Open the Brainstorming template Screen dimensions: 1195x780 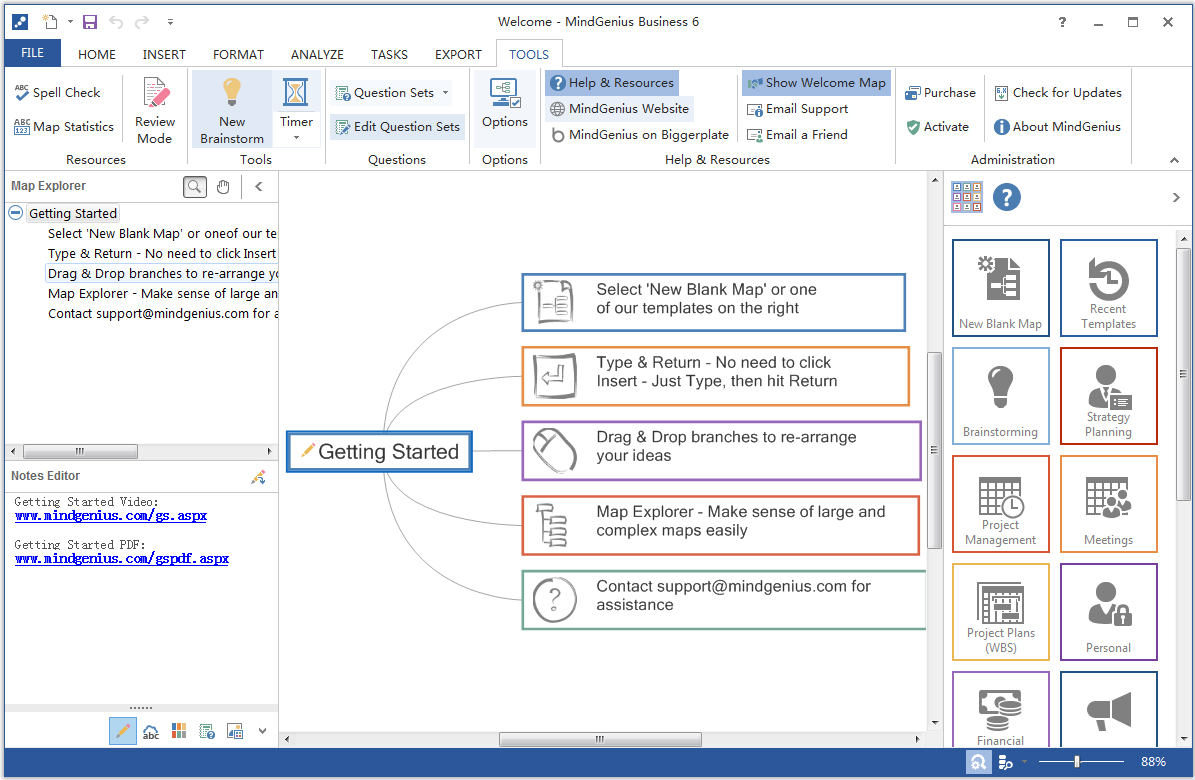point(1001,396)
